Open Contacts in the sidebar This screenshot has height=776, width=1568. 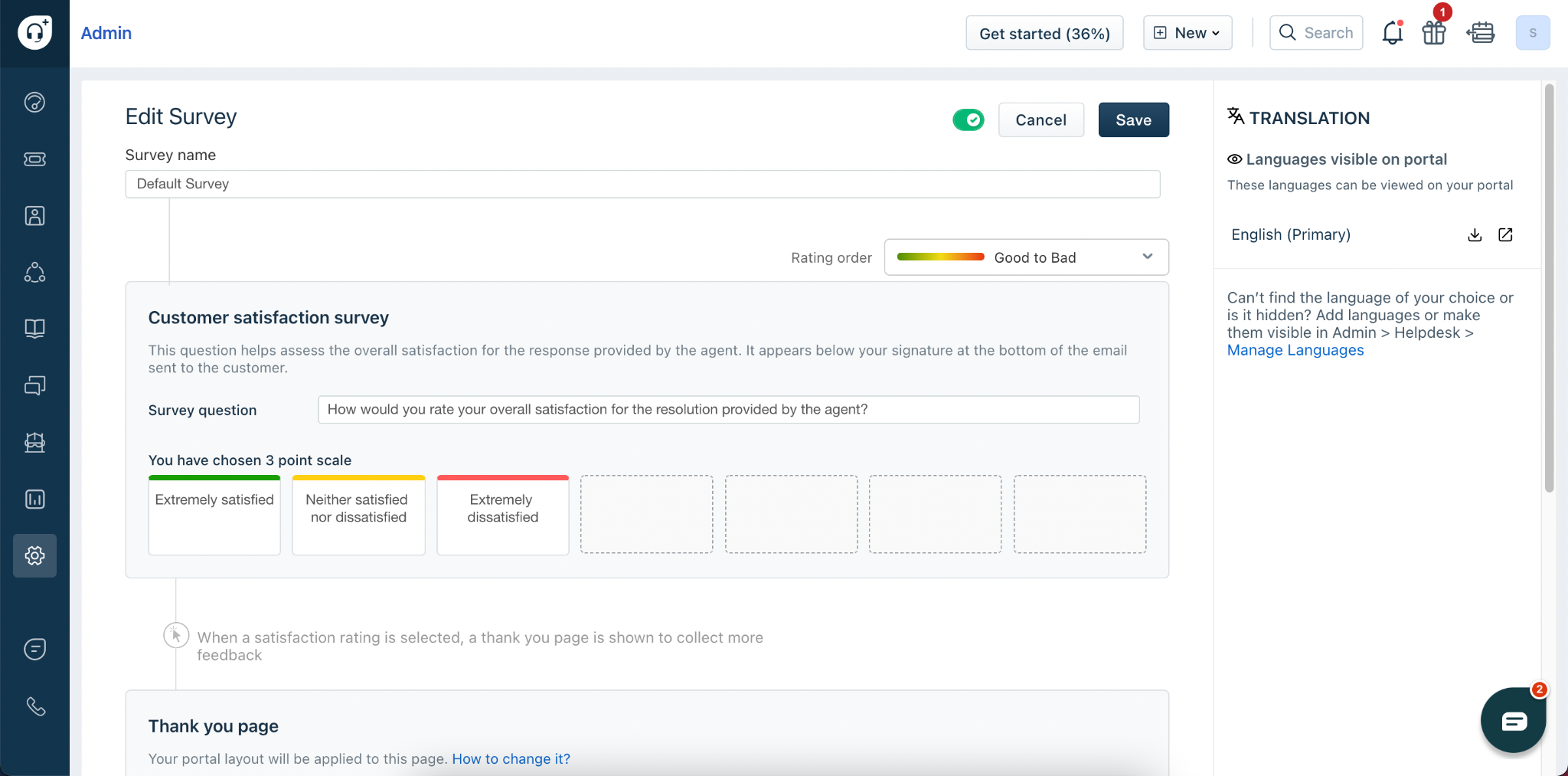click(x=34, y=216)
